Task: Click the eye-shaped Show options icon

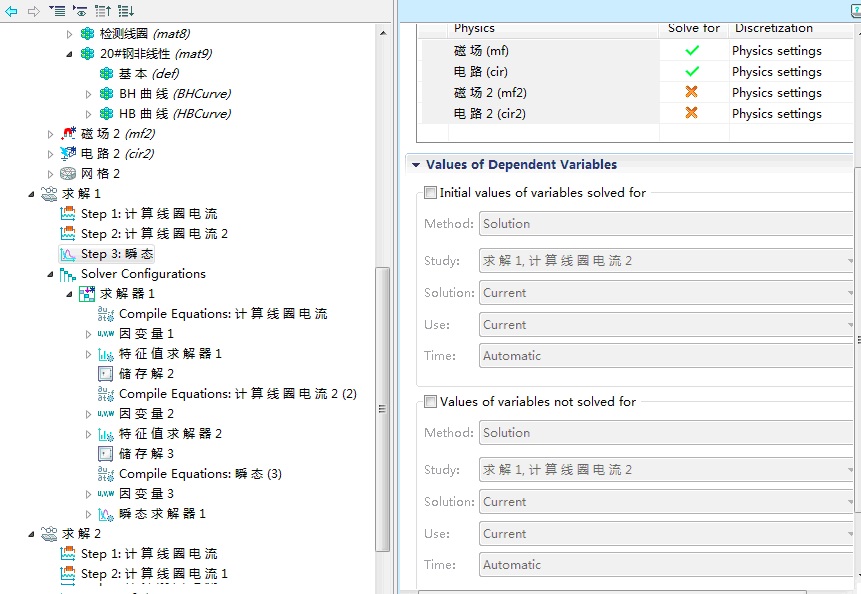Action: (x=79, y=11)
